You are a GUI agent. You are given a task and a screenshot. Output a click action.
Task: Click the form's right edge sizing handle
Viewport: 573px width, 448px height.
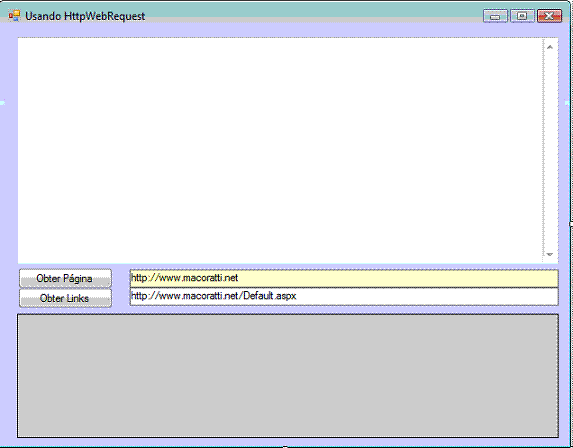coord(569,103)
